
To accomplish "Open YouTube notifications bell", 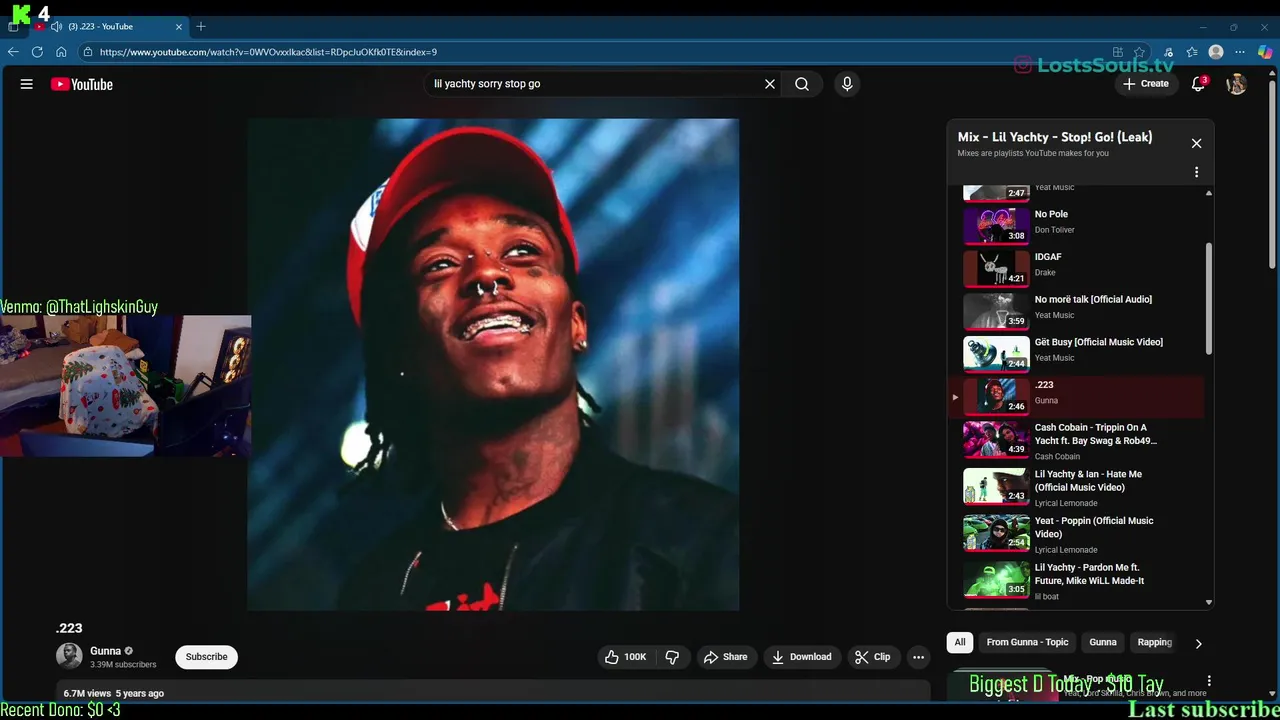I will (1199, 84).
